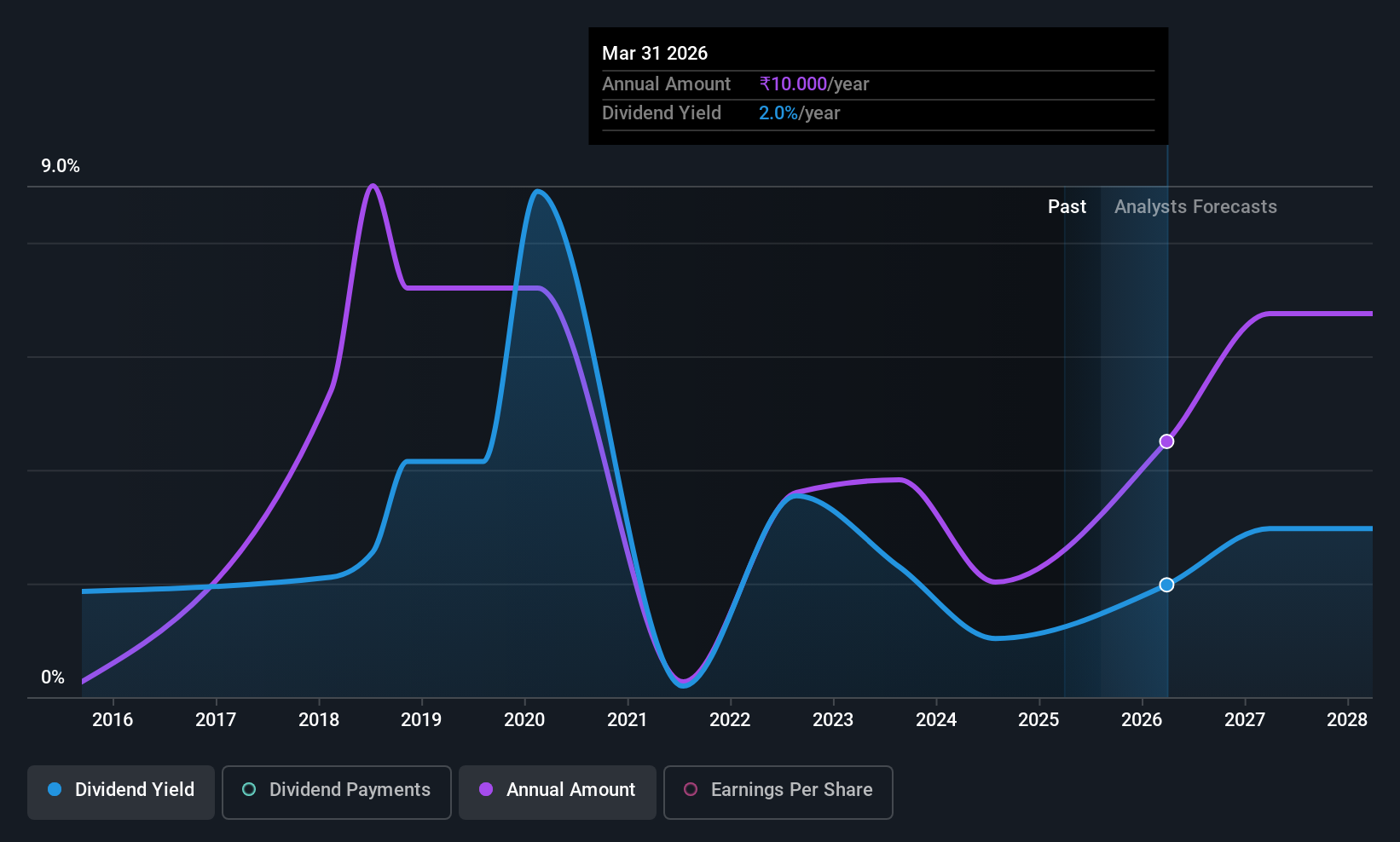
Task: Click the pink Earnings Per Share circle
Action: (x=691, y=789)
